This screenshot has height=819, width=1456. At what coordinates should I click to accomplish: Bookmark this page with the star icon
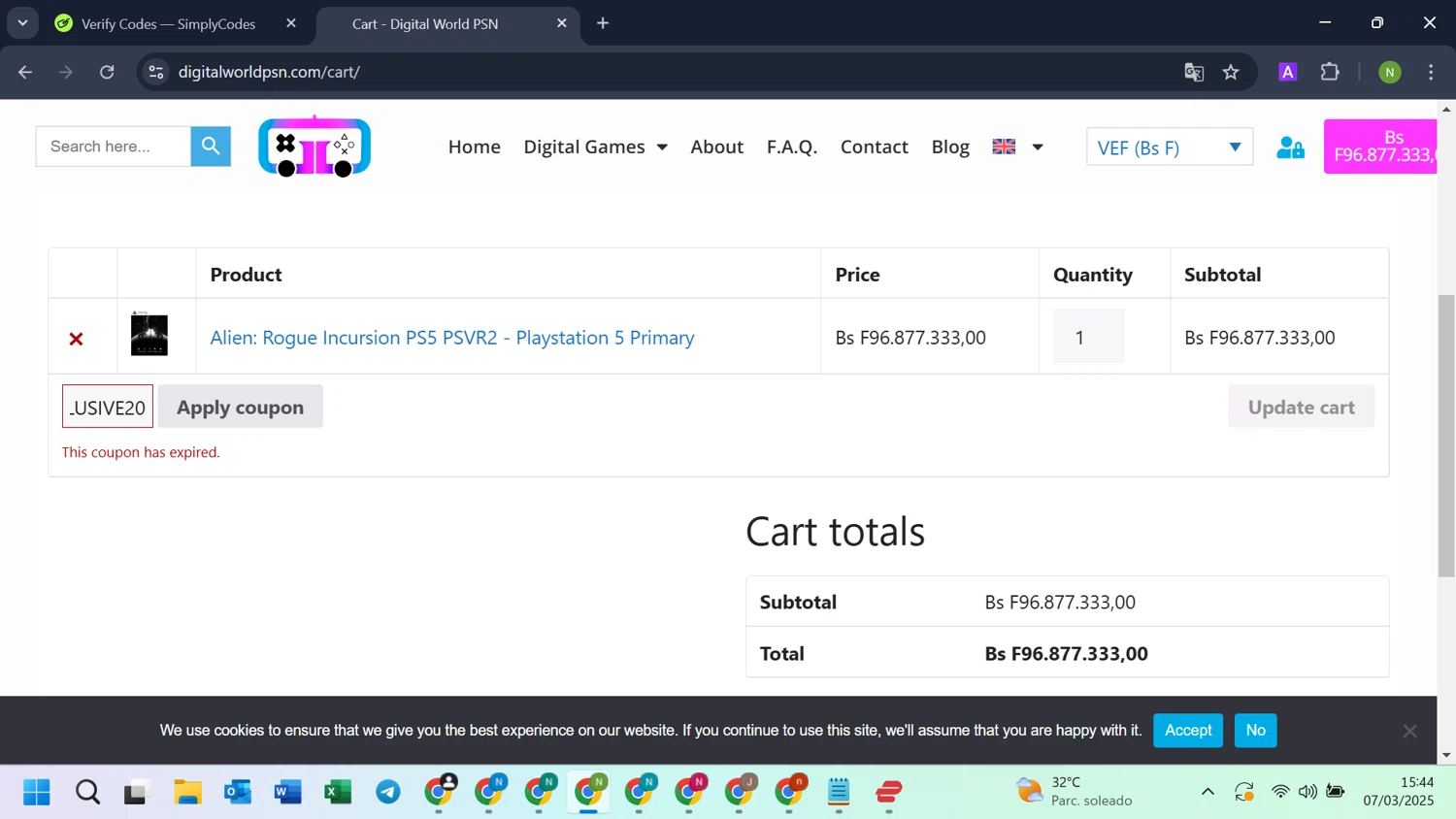pos(1231,72)
